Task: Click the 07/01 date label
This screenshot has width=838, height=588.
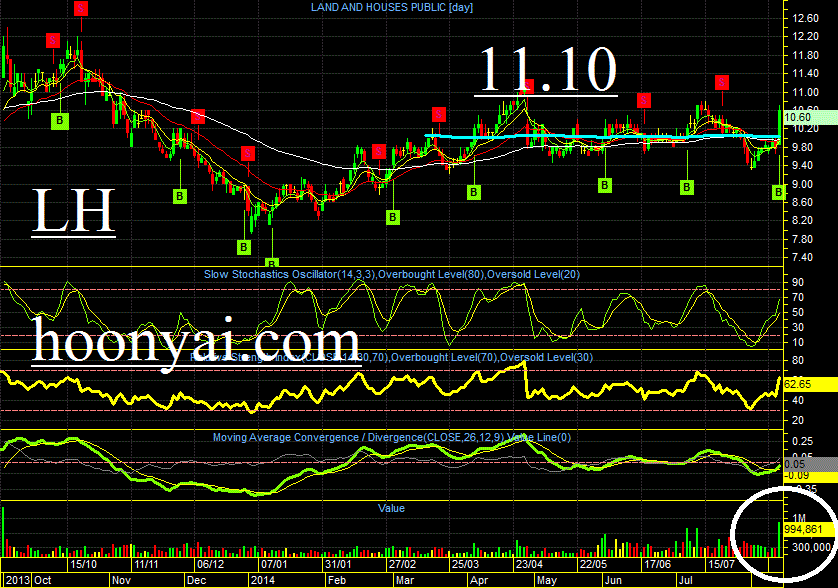Action: click(x=274, y=564)
